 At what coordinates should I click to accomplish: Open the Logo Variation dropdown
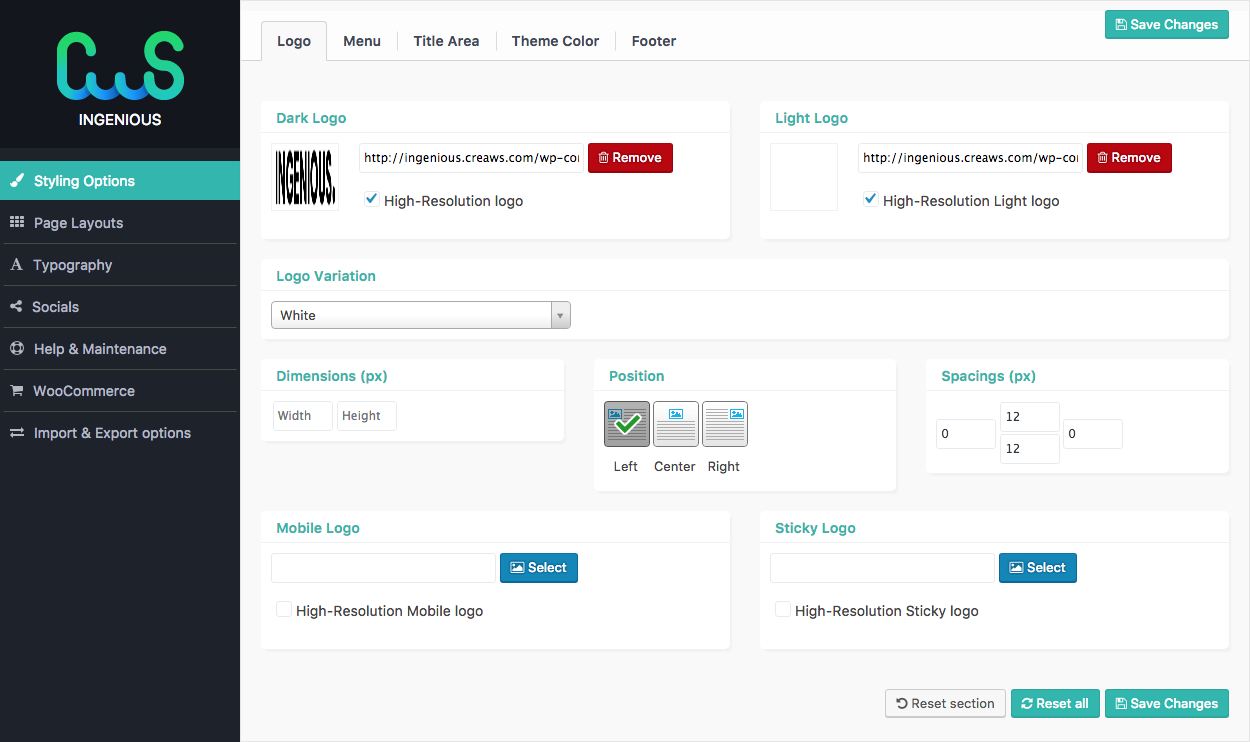420,315
